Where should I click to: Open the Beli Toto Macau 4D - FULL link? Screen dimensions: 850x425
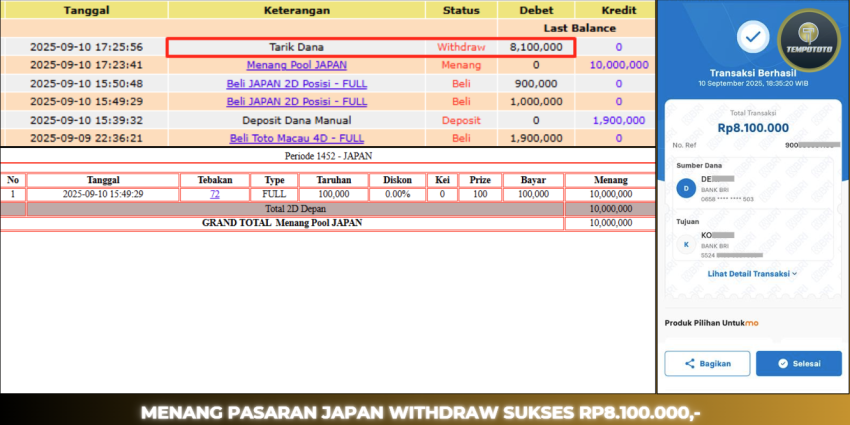point(297,138)
